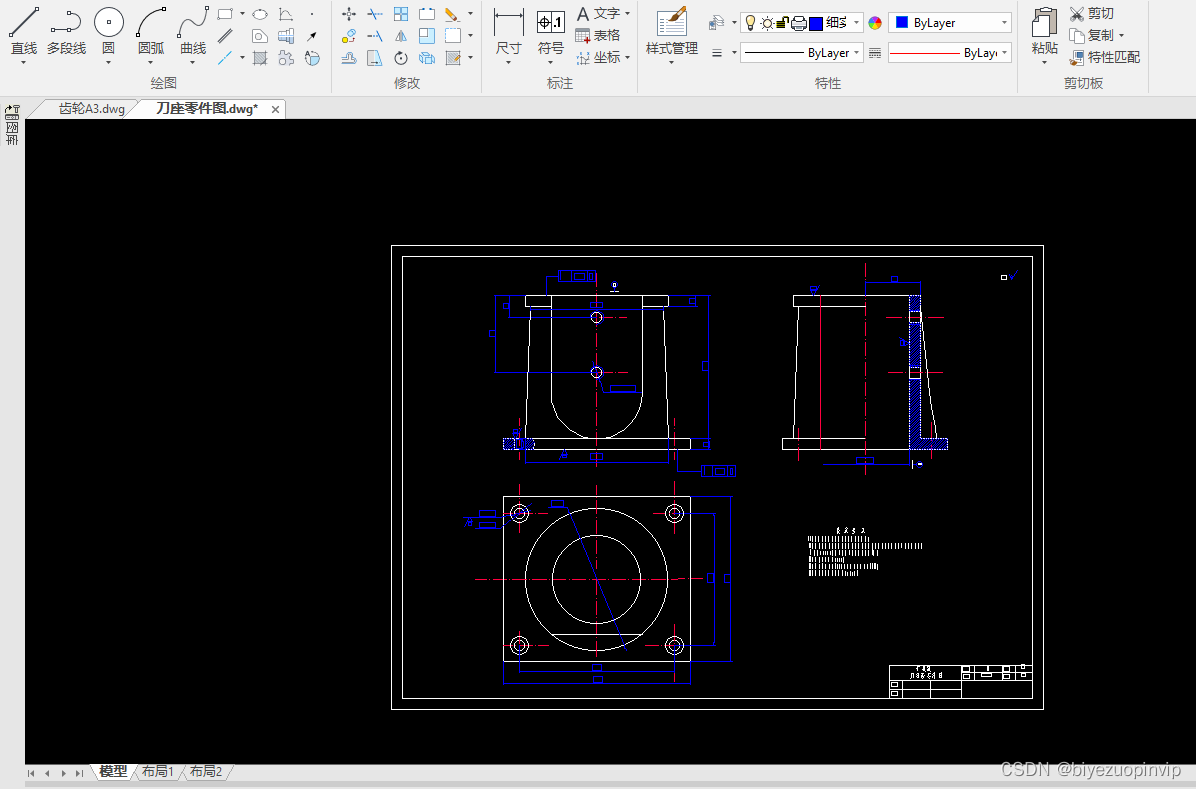The image size is (1196, 789).
Task: Click the blue layer color square
Action: coord(815,23)
